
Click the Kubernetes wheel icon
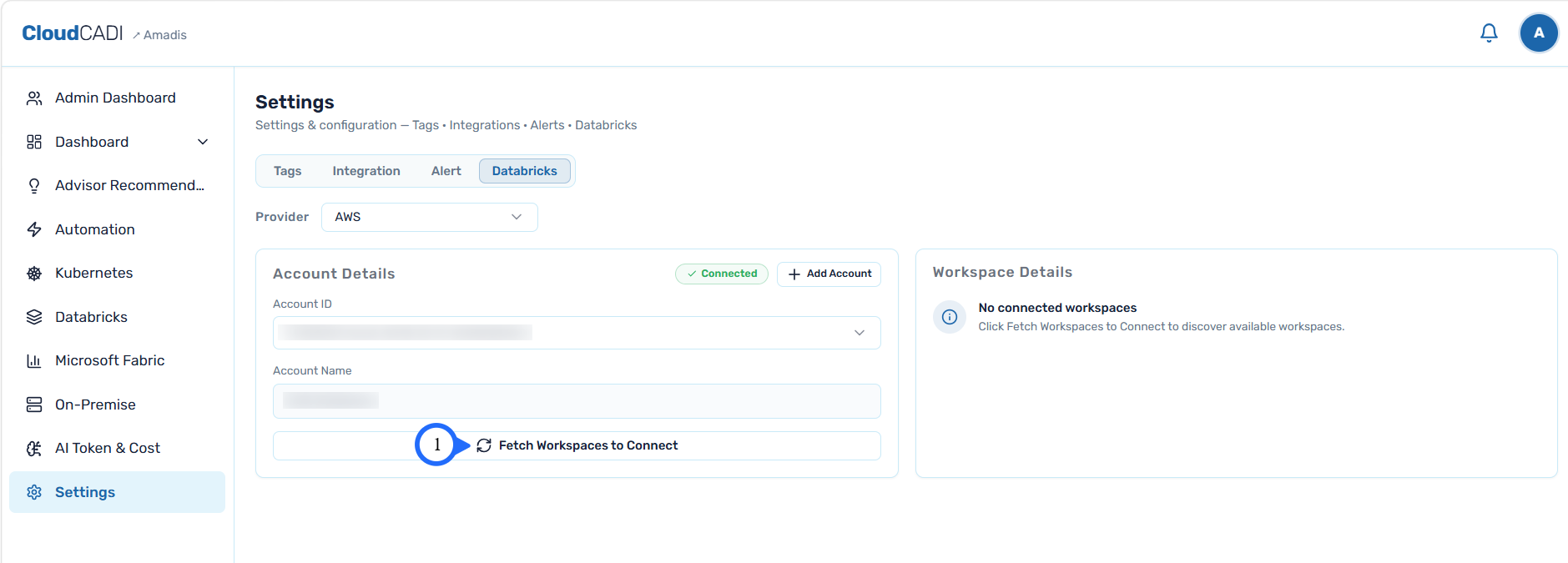tap(34, 274)
